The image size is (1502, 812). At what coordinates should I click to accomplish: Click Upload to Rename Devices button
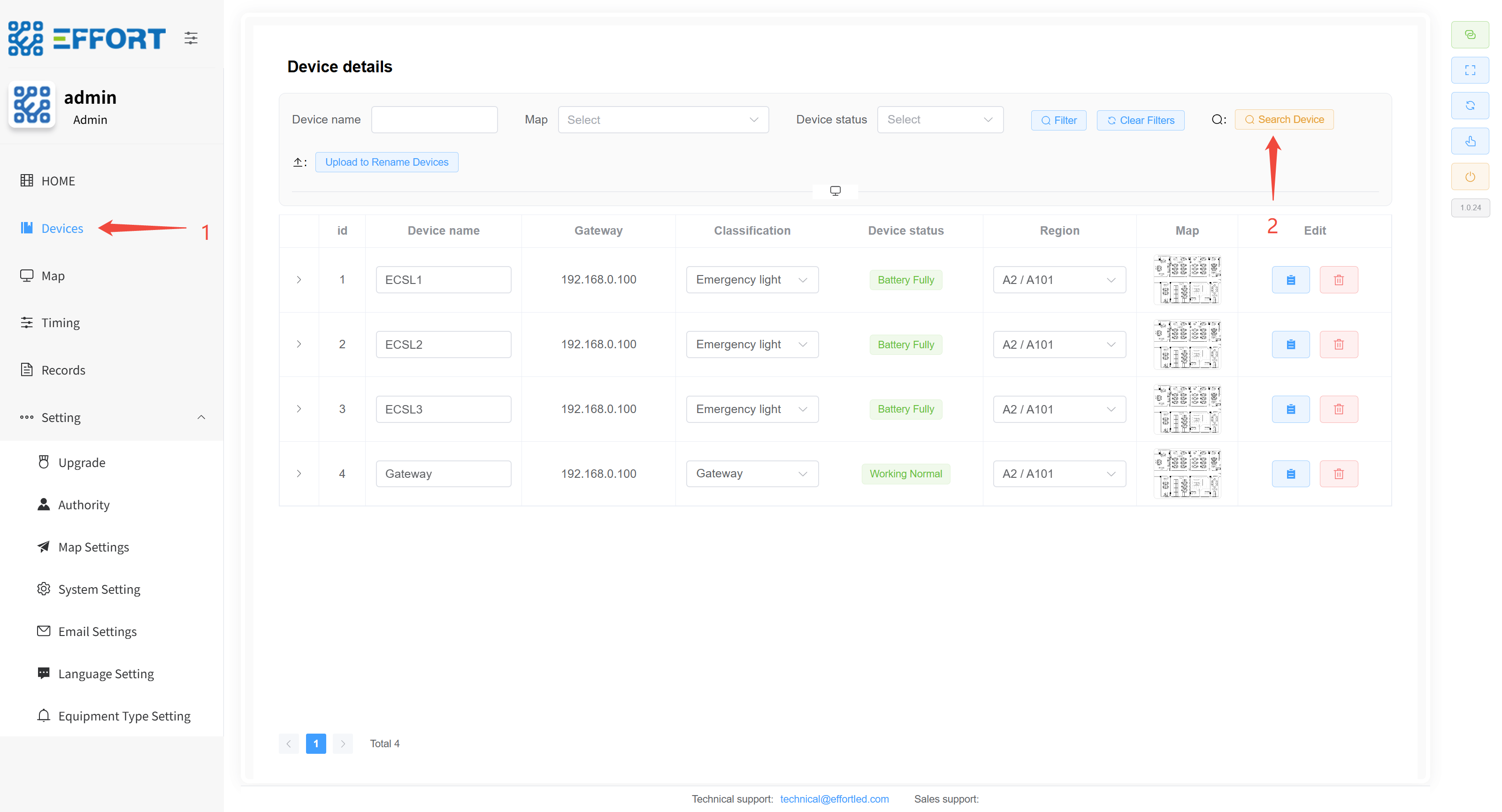click(x=387, y=162)
